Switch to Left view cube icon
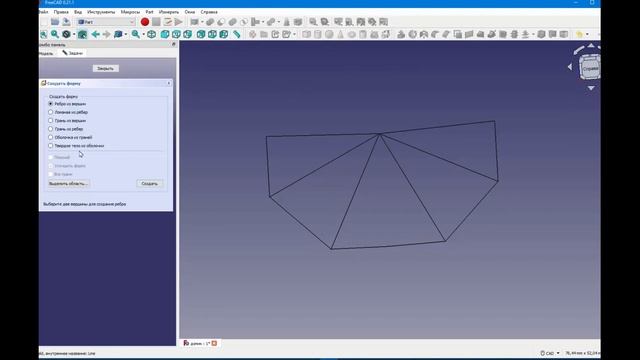This screenshot has height=360, width=640. pyautogui.click(x=224, y=34)
